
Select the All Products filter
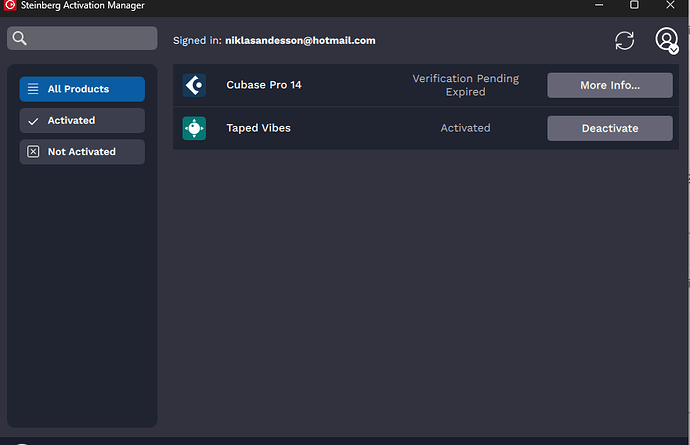point(82,89)
